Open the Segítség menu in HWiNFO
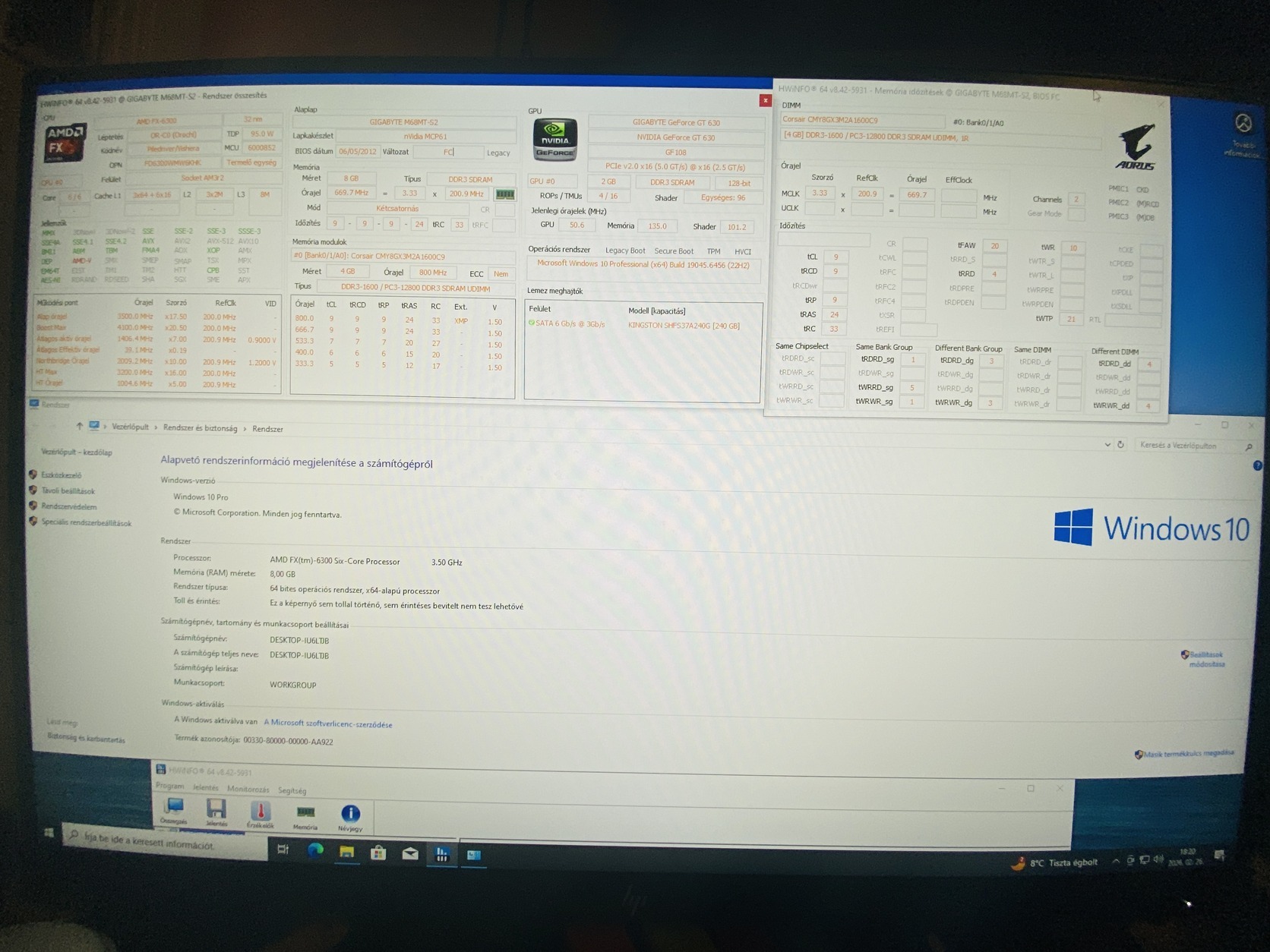The height and width of the screenshot is (952, 1270). [x=292, y=790]
